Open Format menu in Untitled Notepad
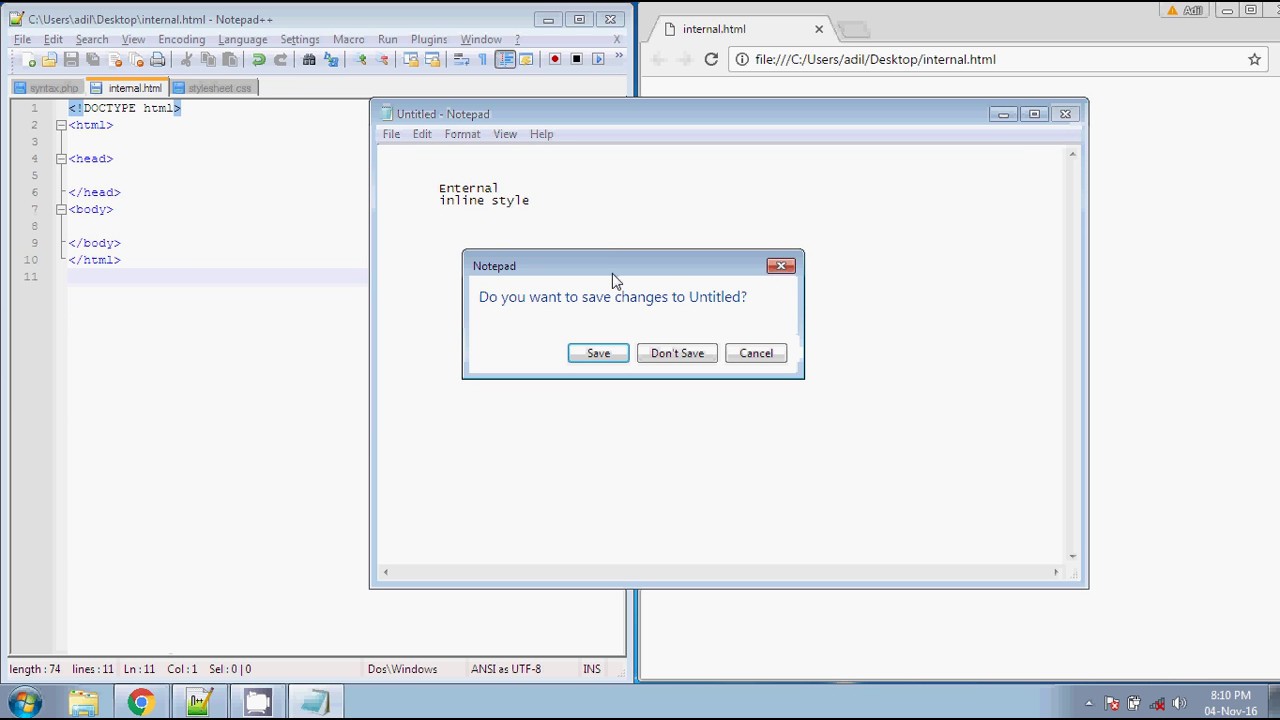 (x=462, y=134)
